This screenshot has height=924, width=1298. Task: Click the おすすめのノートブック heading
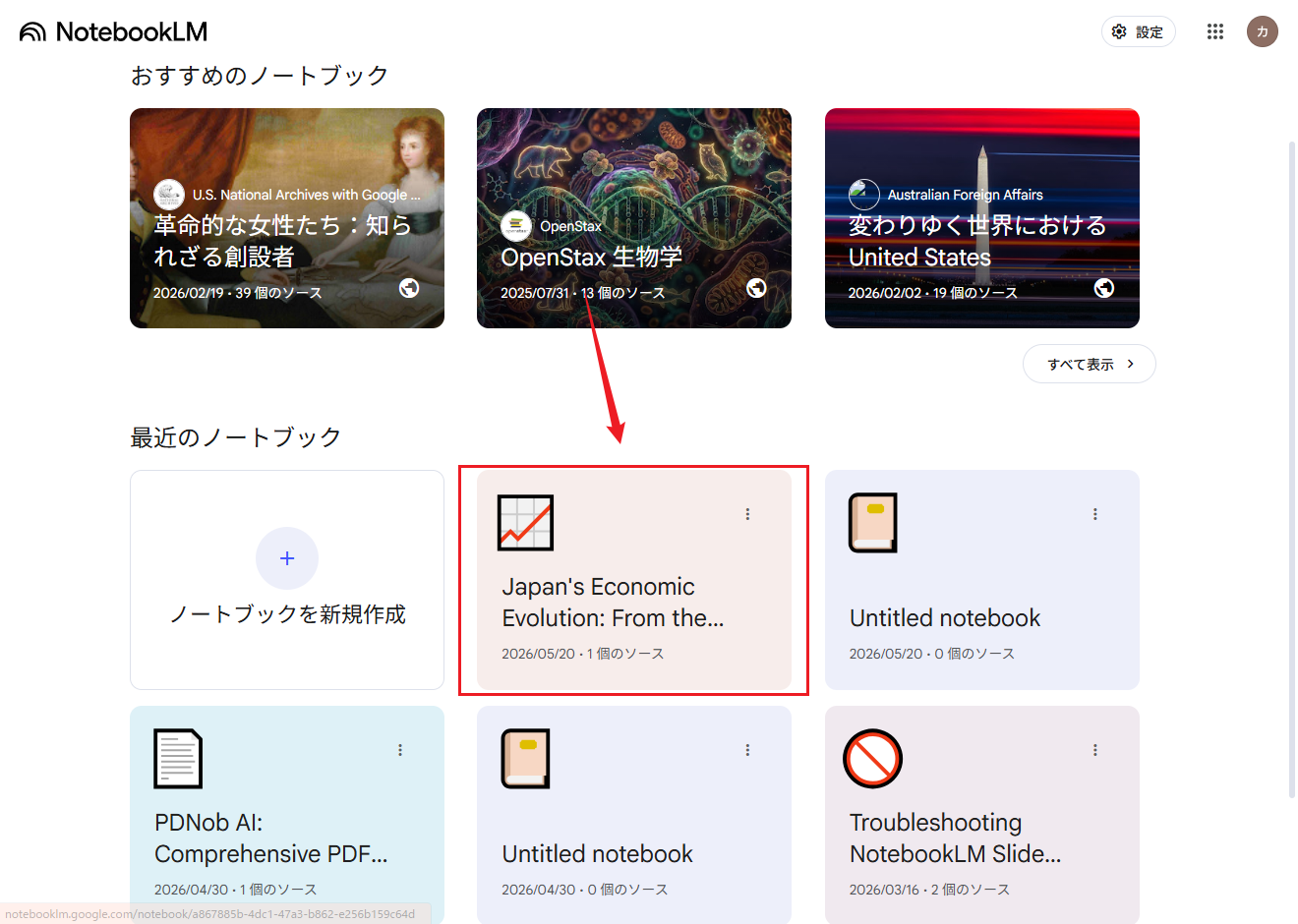[260, 76]
